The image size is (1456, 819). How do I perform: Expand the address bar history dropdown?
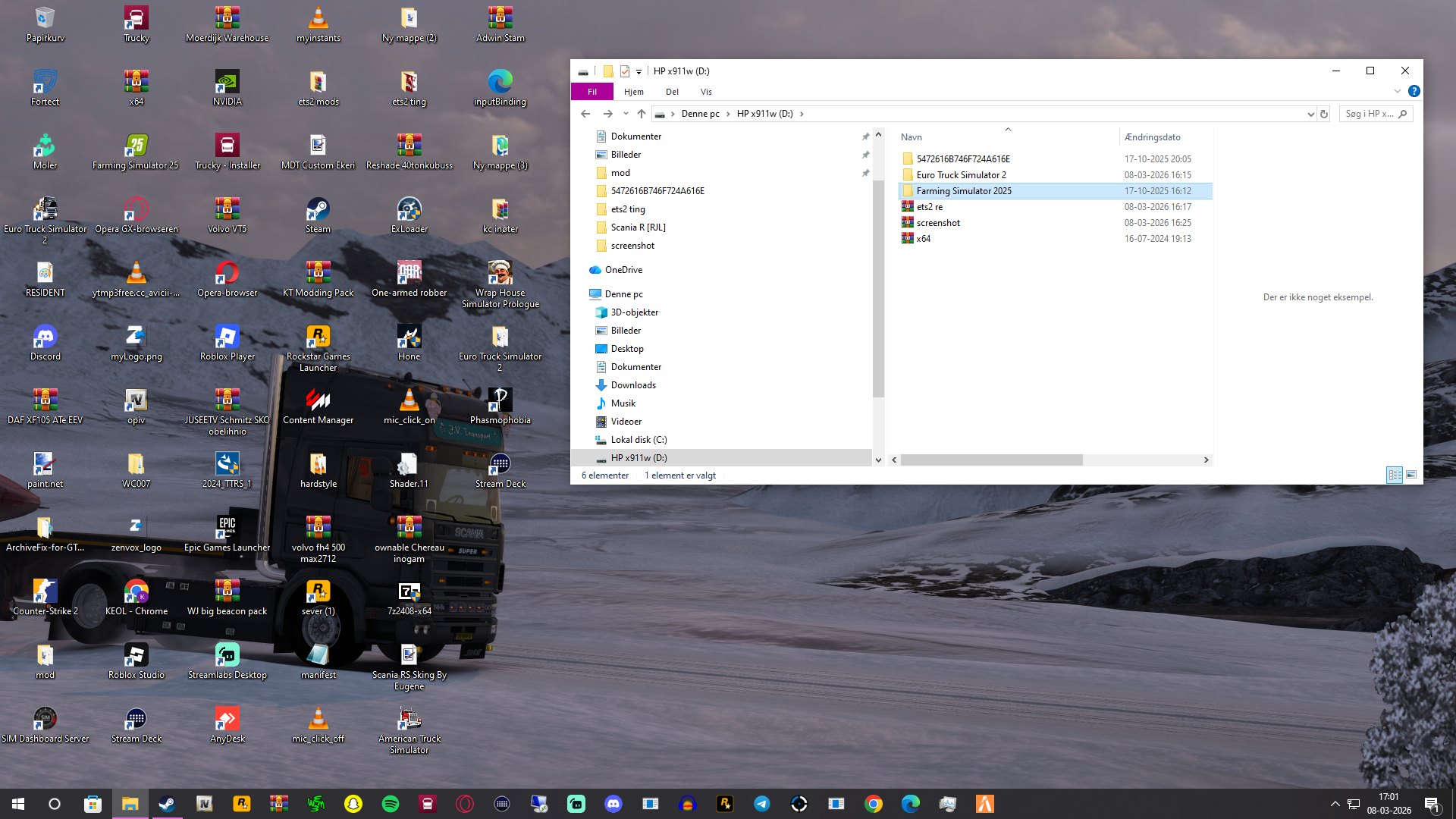[x=1310, y=114]
